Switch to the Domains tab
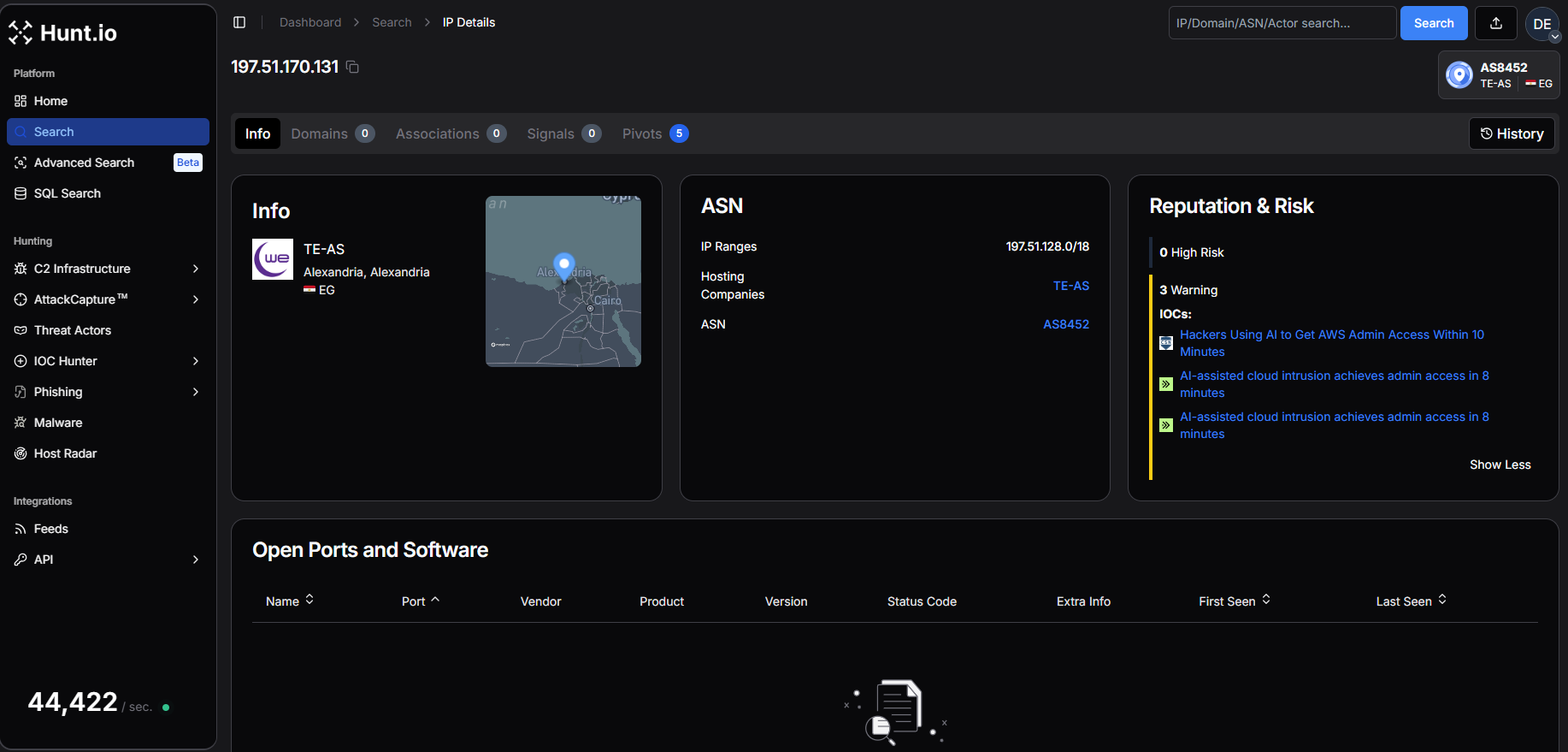Screen dimensions: 1568x752 point(333,133)
